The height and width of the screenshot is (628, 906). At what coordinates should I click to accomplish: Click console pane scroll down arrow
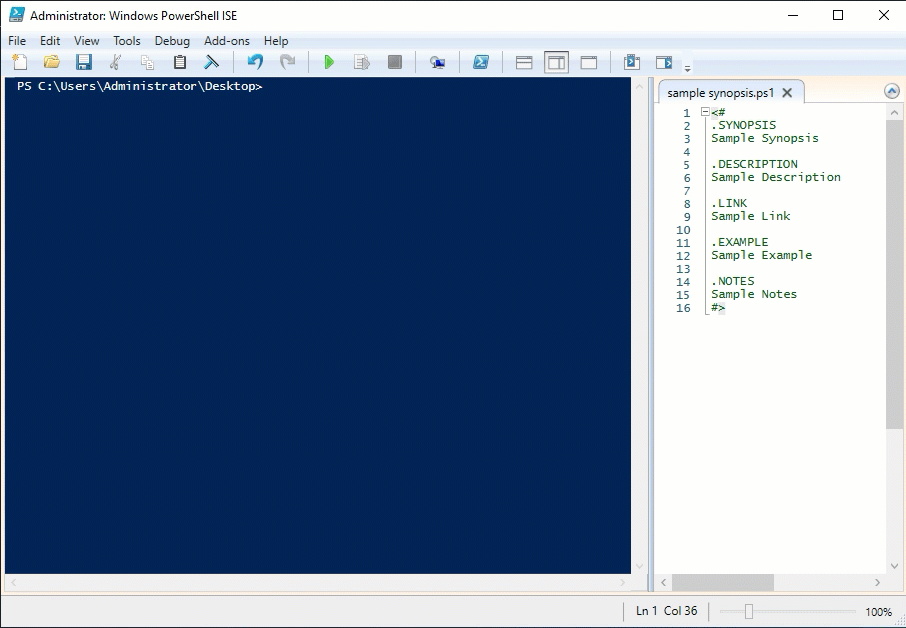coord(639,566)
